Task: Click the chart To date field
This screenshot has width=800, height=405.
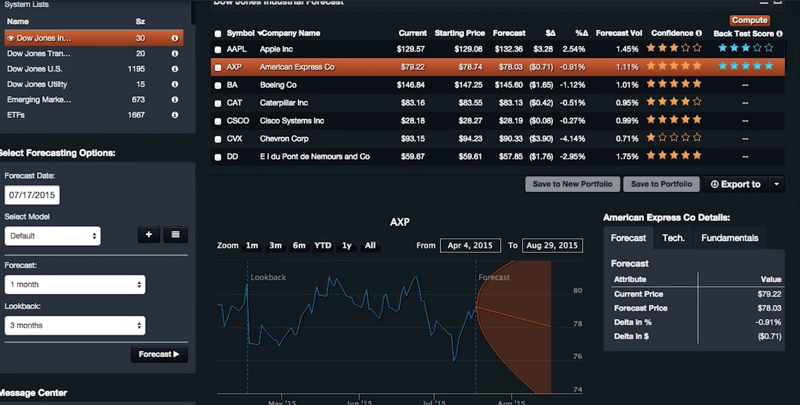Action: (x=552, y=245)
